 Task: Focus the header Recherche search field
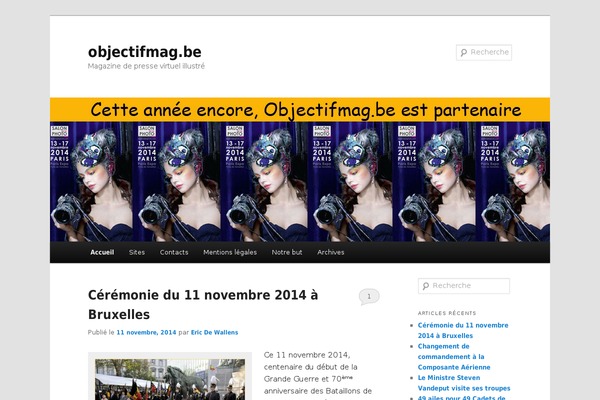click(484, 52)
